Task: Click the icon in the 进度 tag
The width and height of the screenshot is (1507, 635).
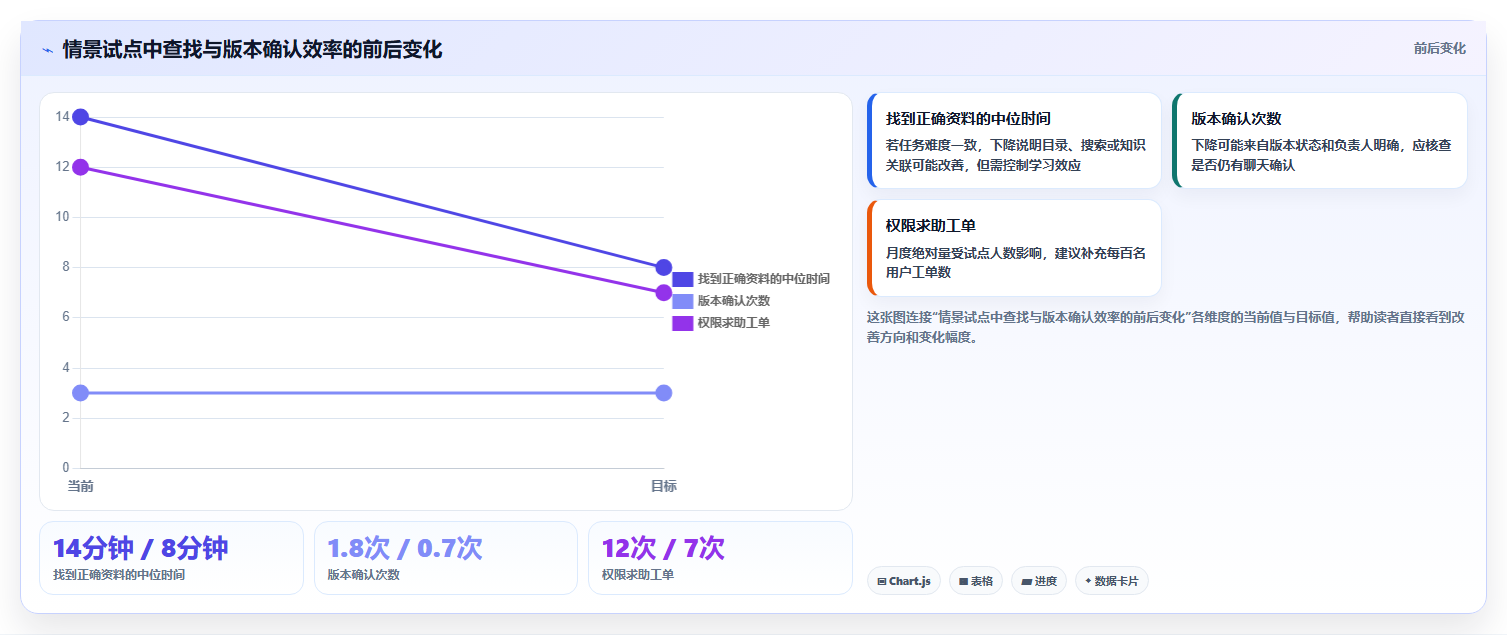Action: [1027, 581]
